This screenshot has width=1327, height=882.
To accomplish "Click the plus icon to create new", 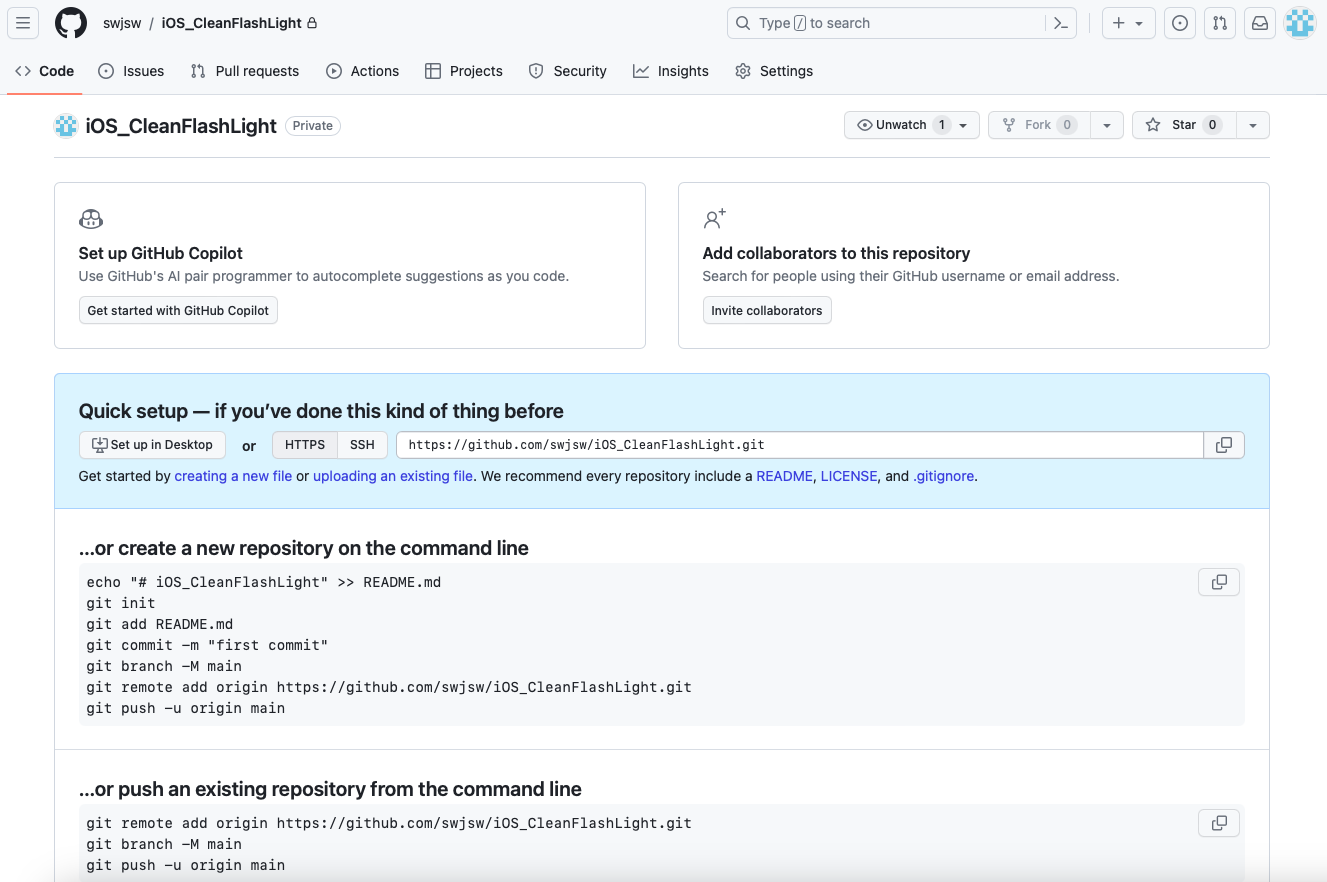I will (x=1119, y=23).
